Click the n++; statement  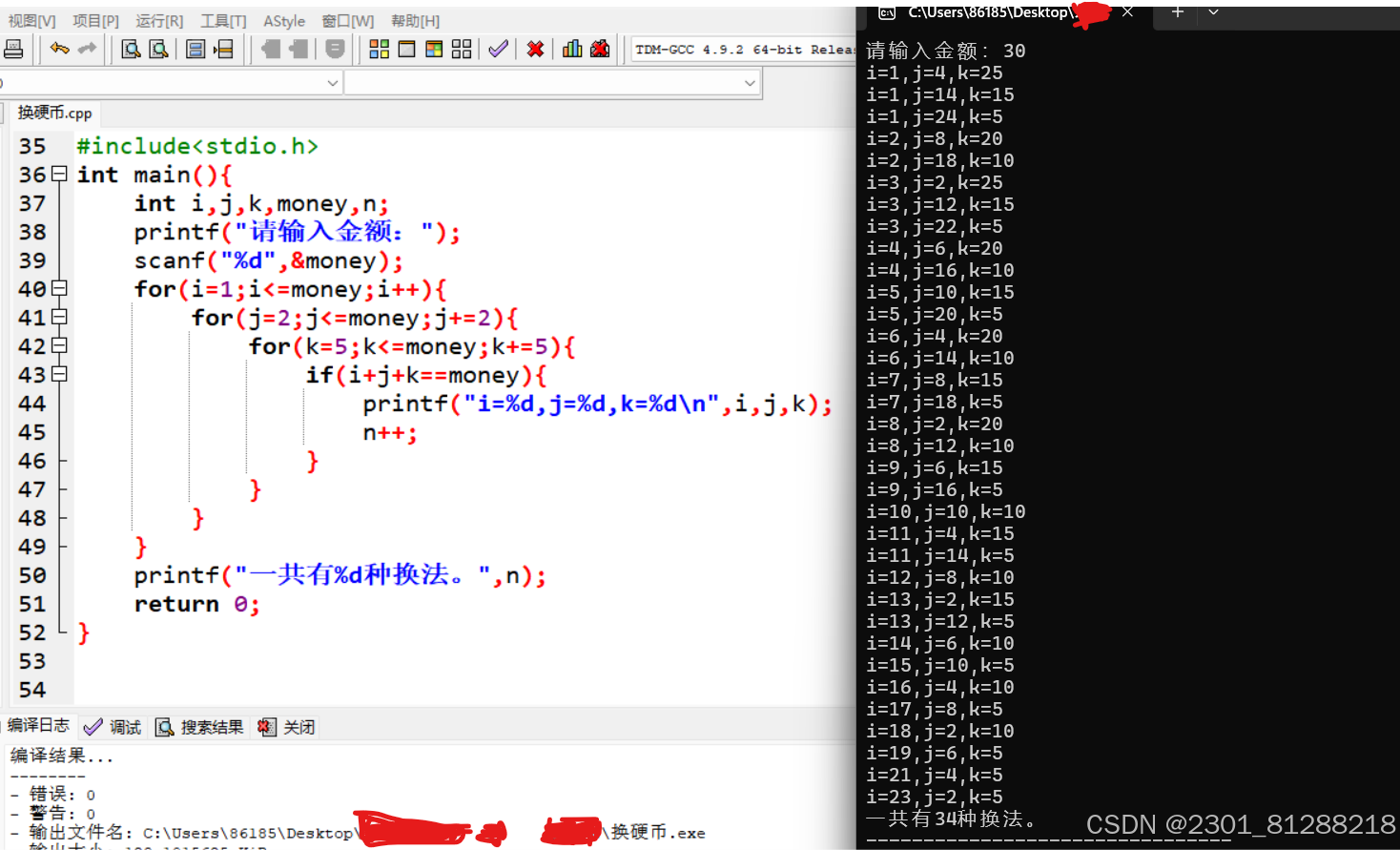tap(390, 432)
